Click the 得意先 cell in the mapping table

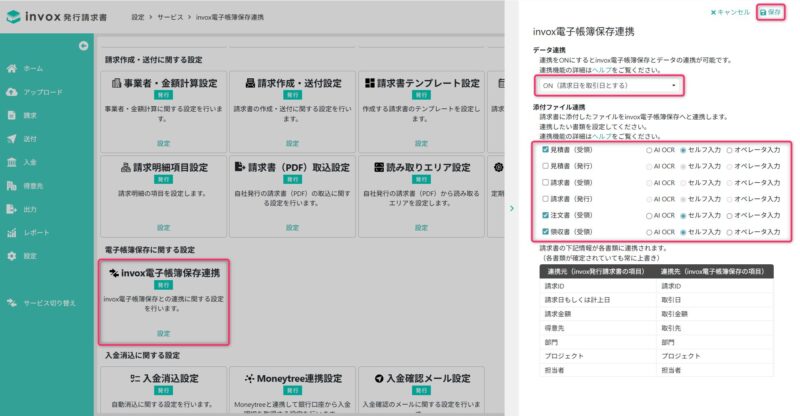tap(598, 328)
